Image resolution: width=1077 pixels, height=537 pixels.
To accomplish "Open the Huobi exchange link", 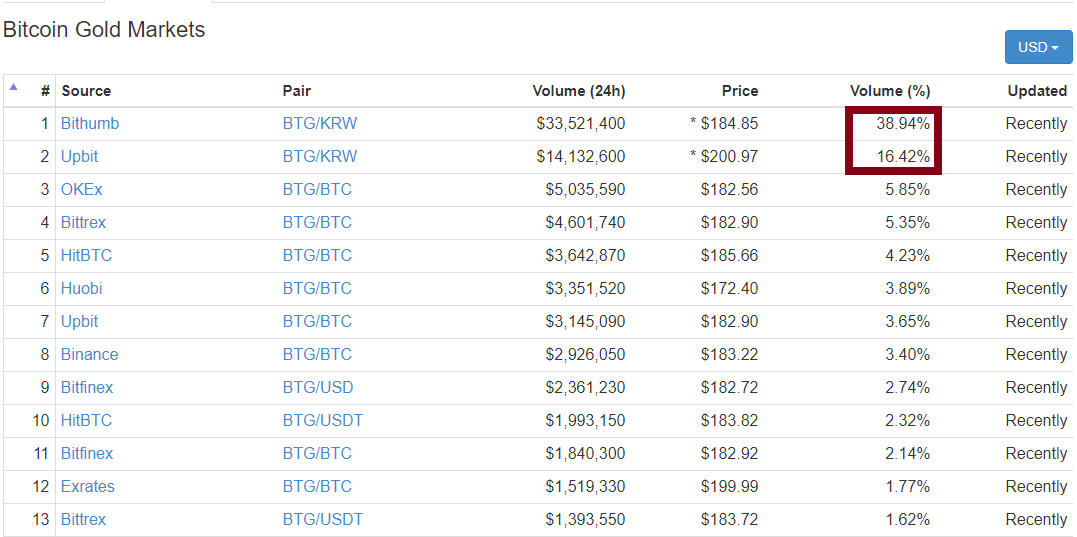I will point(81,289).
